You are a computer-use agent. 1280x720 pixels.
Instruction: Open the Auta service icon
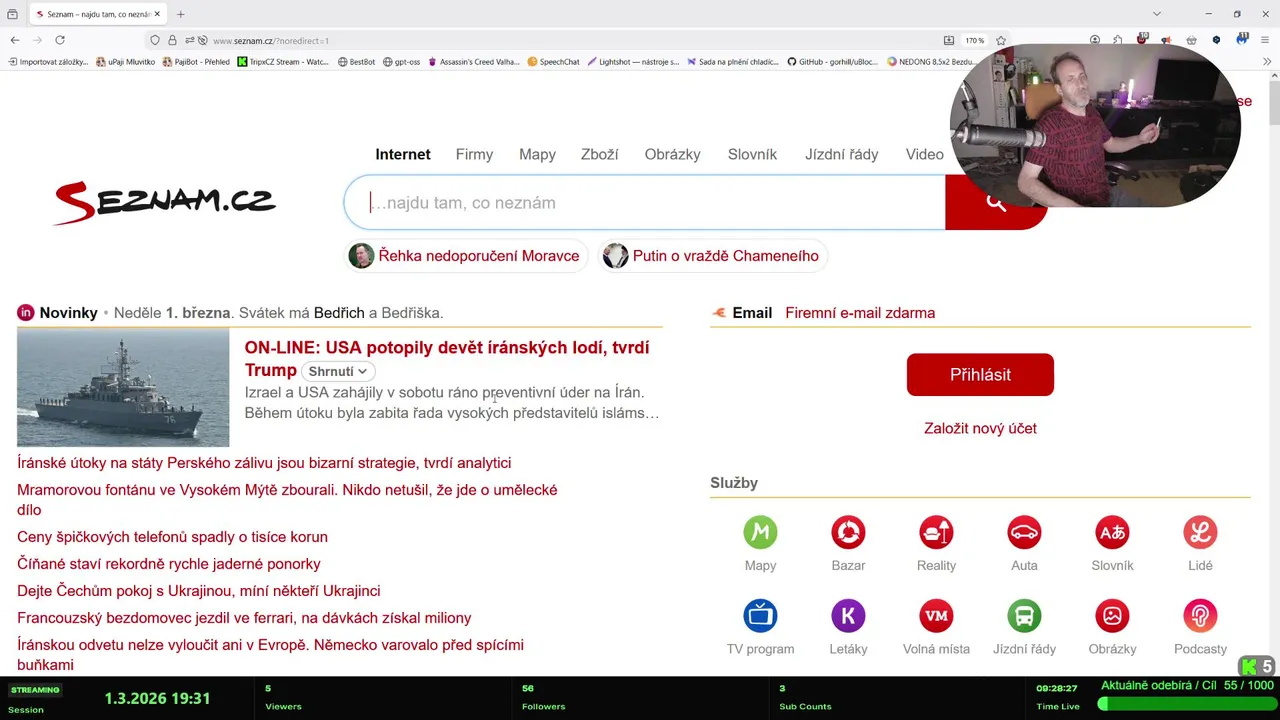pos(1024,532)
